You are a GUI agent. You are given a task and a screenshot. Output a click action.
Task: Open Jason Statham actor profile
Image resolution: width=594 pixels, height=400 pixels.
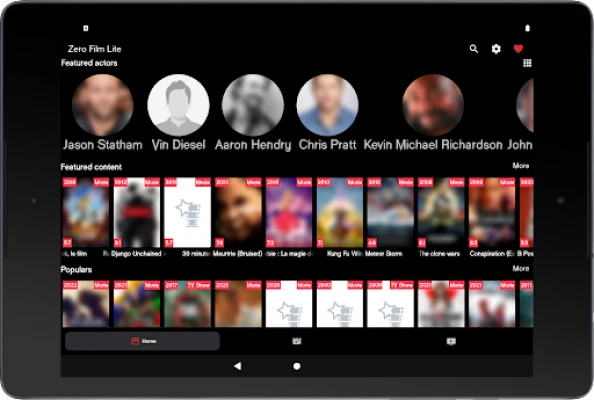(x=102, y=105)
